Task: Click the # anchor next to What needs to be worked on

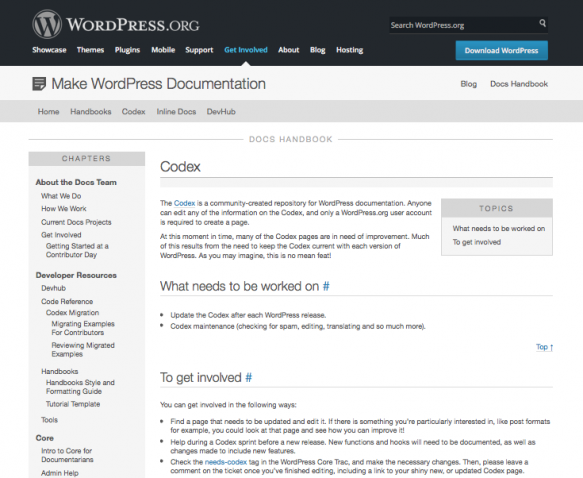Action: tap(326, 286)
